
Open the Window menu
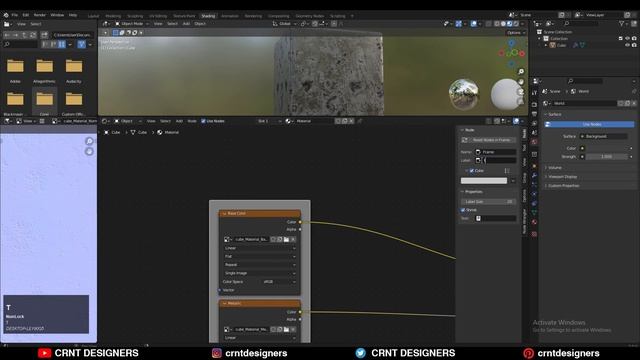tap(57, 15)
